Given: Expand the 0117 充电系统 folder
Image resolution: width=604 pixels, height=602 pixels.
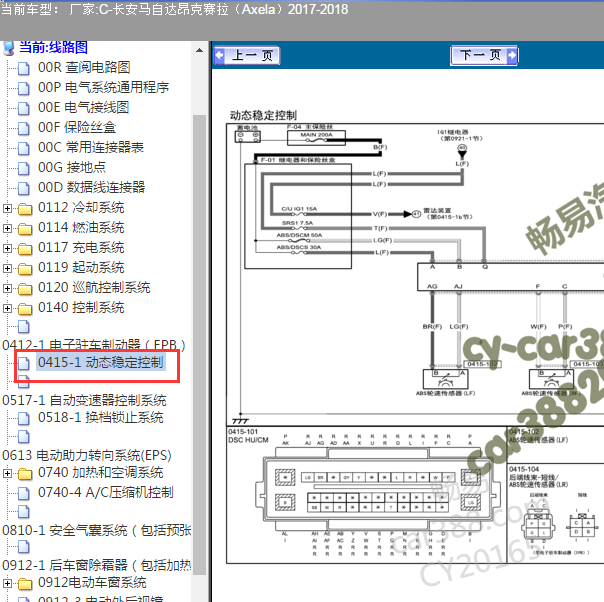Looking at the screenshot, I should 7,248.
